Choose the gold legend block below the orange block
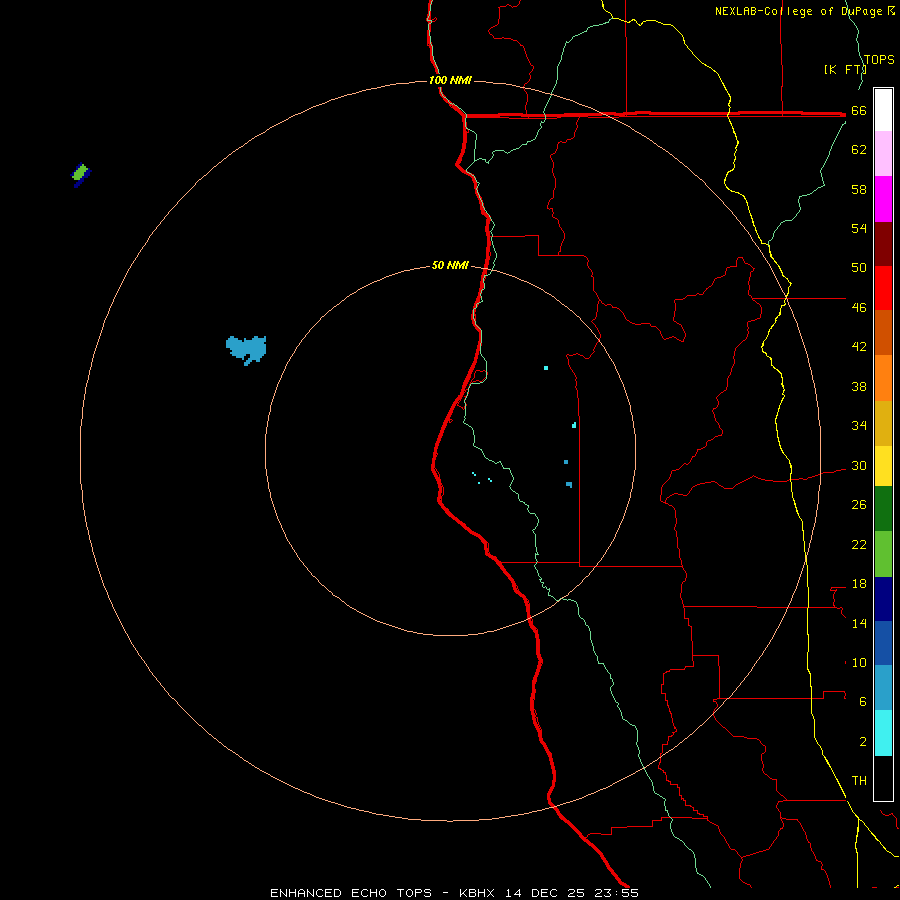Viewport: 900px width, 900px height. 883,424
